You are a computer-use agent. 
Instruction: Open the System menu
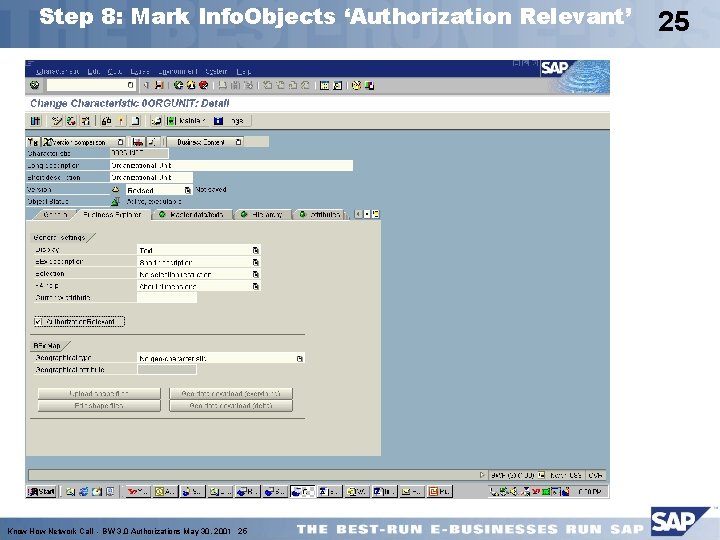click(x=216, y=72)
